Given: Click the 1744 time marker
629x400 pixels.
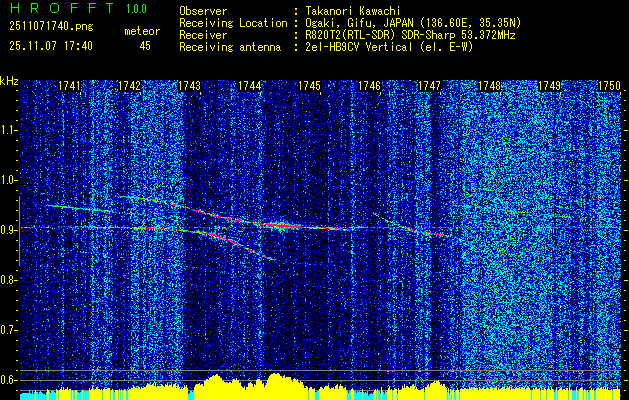Looking at the screenshot, I should click(250, 86).
